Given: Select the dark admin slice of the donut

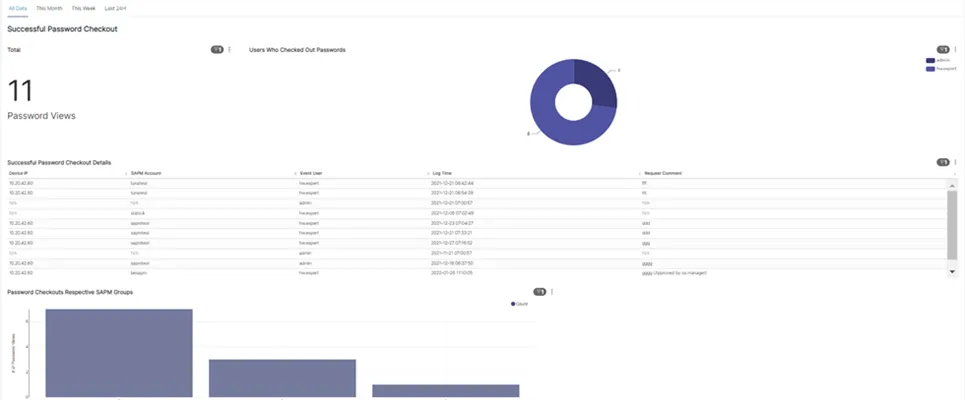Looking at the screenshot, I should 595,82.
